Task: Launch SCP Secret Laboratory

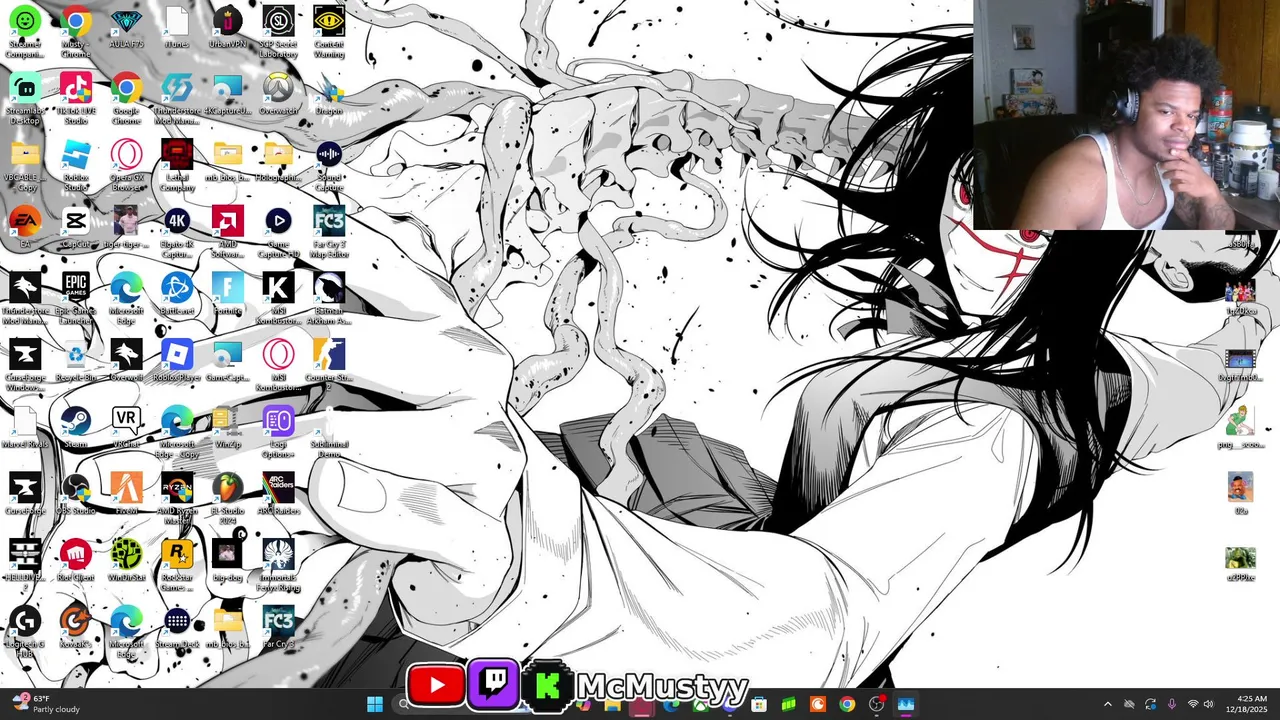Action: click(278, 30)
